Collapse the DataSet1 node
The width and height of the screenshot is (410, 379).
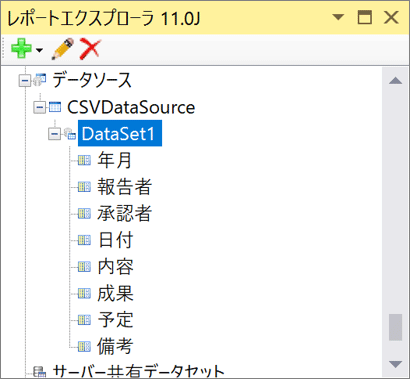pos(54,134)
